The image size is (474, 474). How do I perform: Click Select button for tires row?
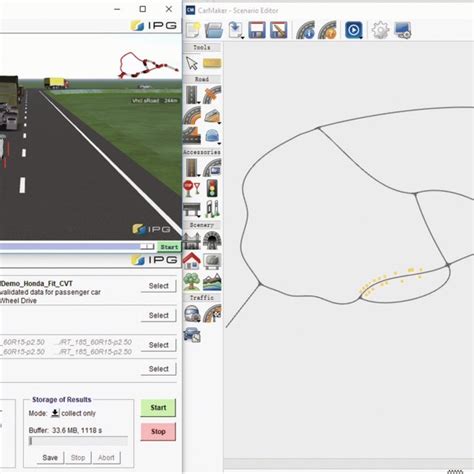coord(159,345)
